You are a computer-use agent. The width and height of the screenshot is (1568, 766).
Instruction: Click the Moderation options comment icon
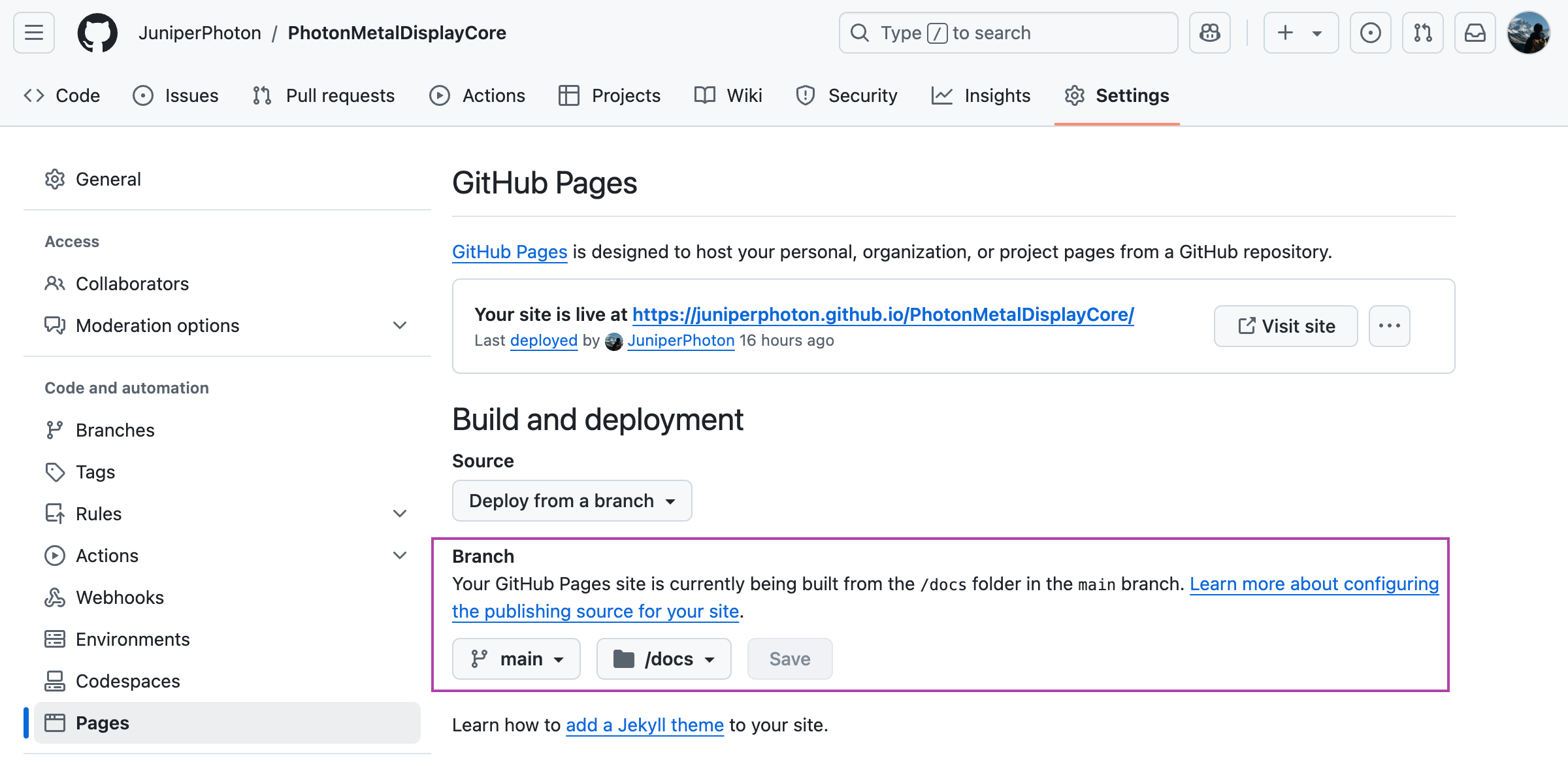(x=55, y=325)
